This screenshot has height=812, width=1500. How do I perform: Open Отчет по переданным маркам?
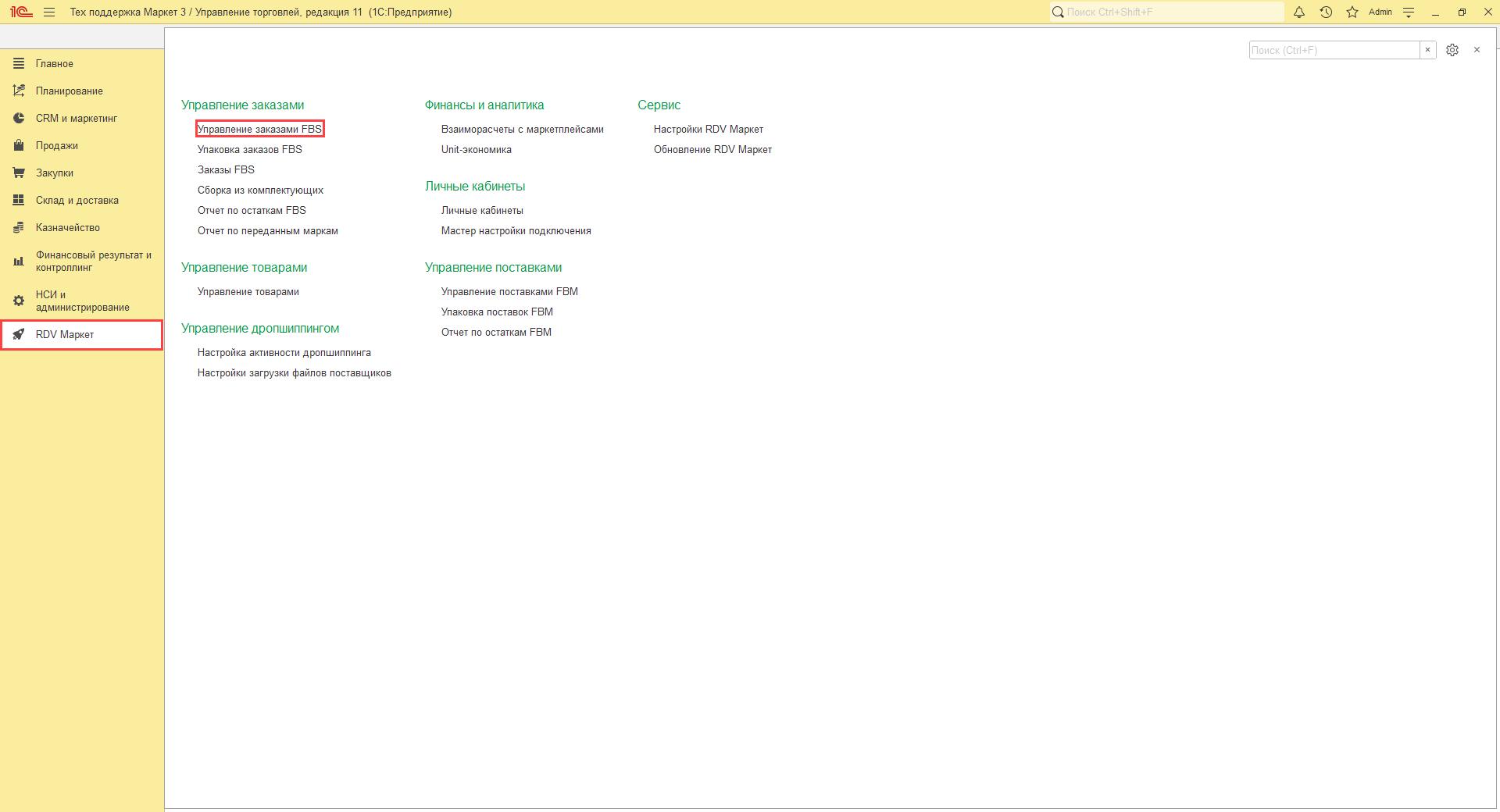[x=268, y=230]
